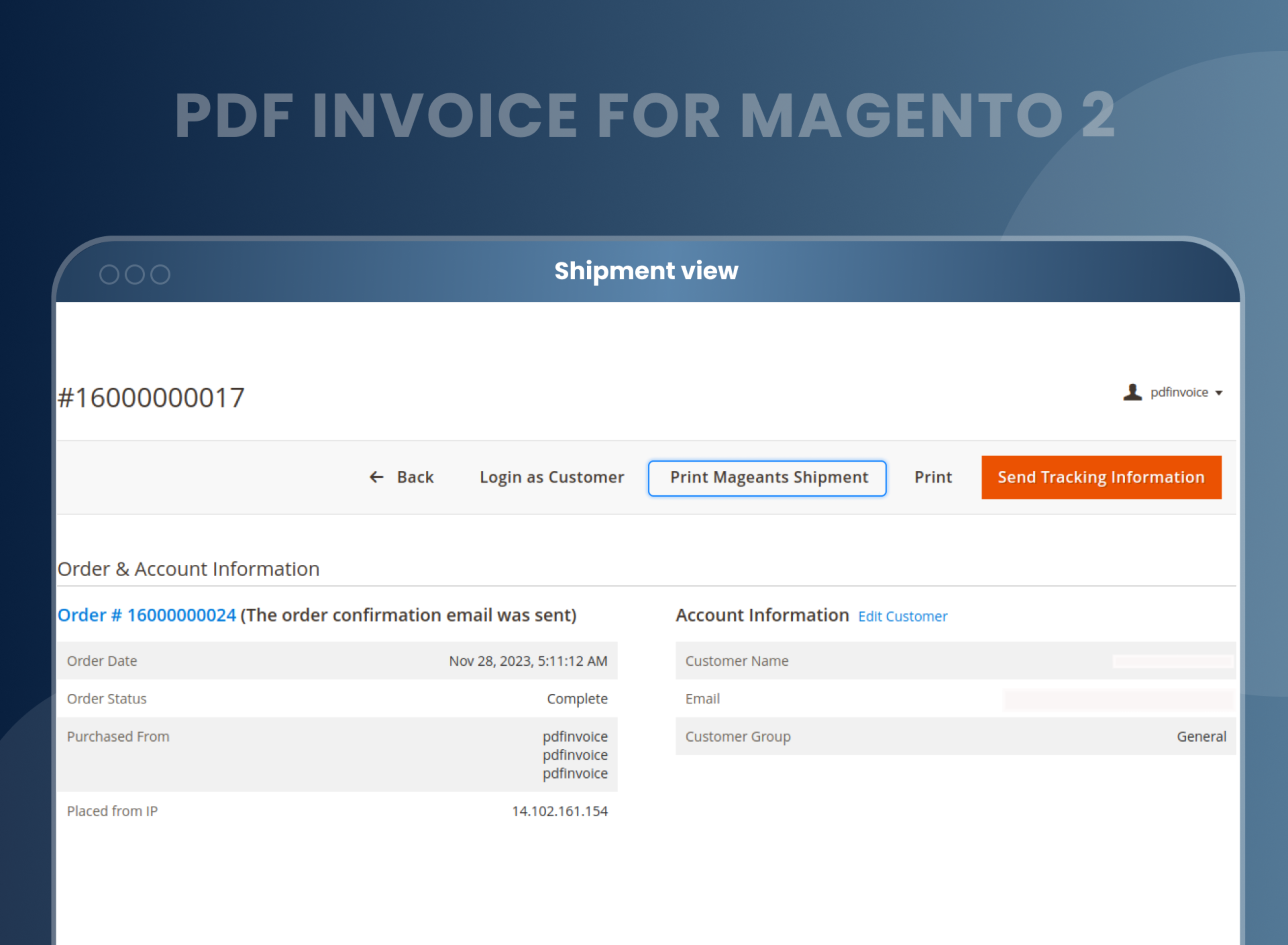1288x945 pixels.
Task: Click the IP address 14.102.161.154
Action: [x=560, y=810]
